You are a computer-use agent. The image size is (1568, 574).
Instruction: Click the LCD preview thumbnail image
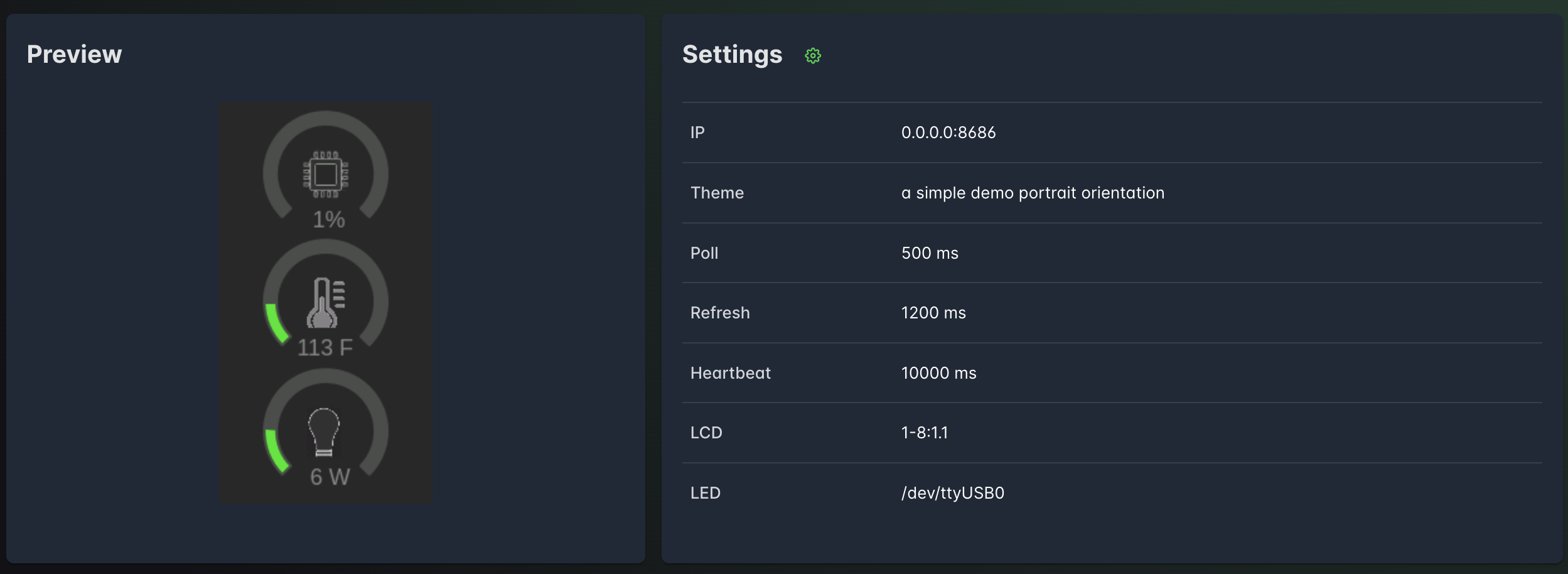point(326,303)
